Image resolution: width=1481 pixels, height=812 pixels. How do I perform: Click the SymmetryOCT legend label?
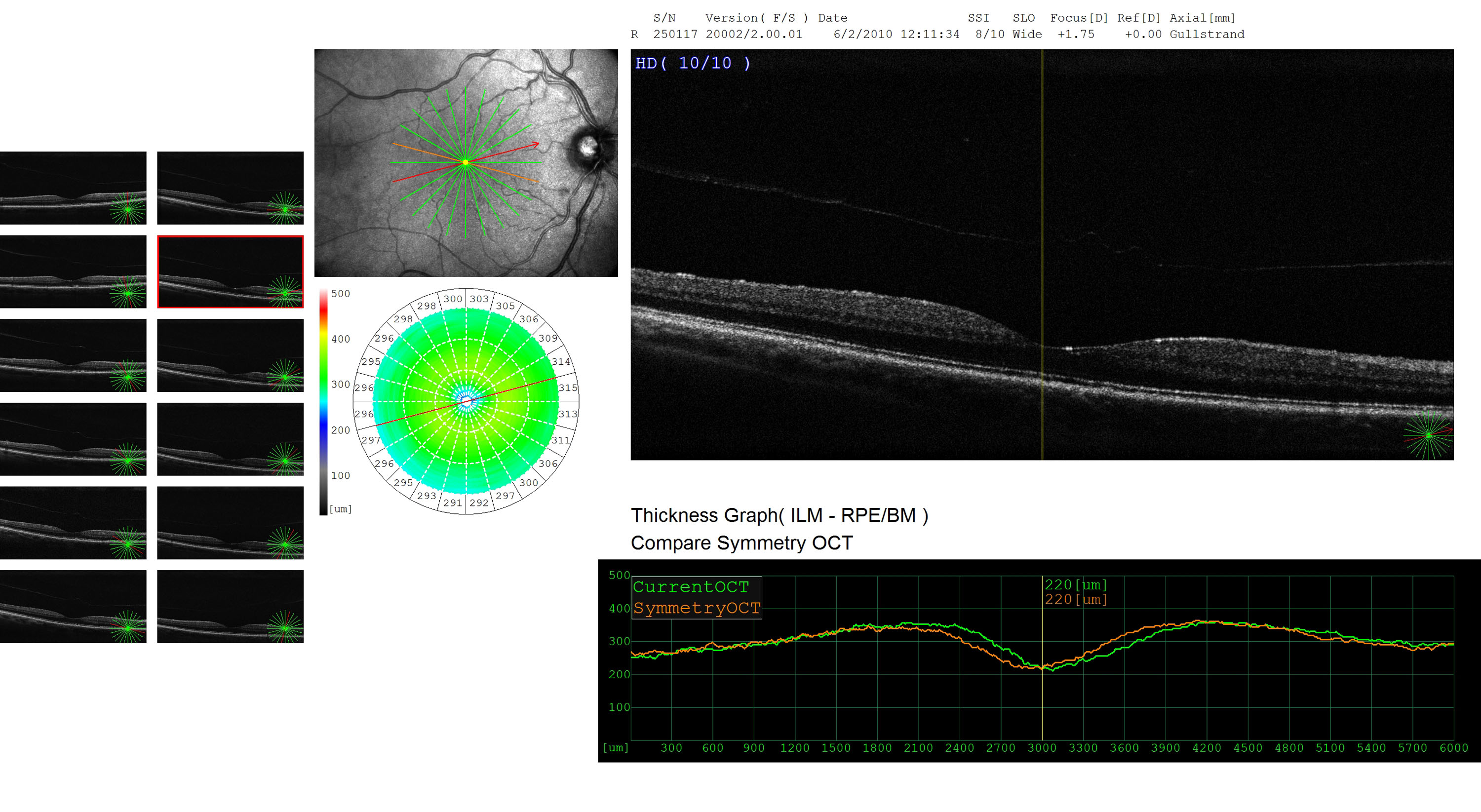pos(697,608)
